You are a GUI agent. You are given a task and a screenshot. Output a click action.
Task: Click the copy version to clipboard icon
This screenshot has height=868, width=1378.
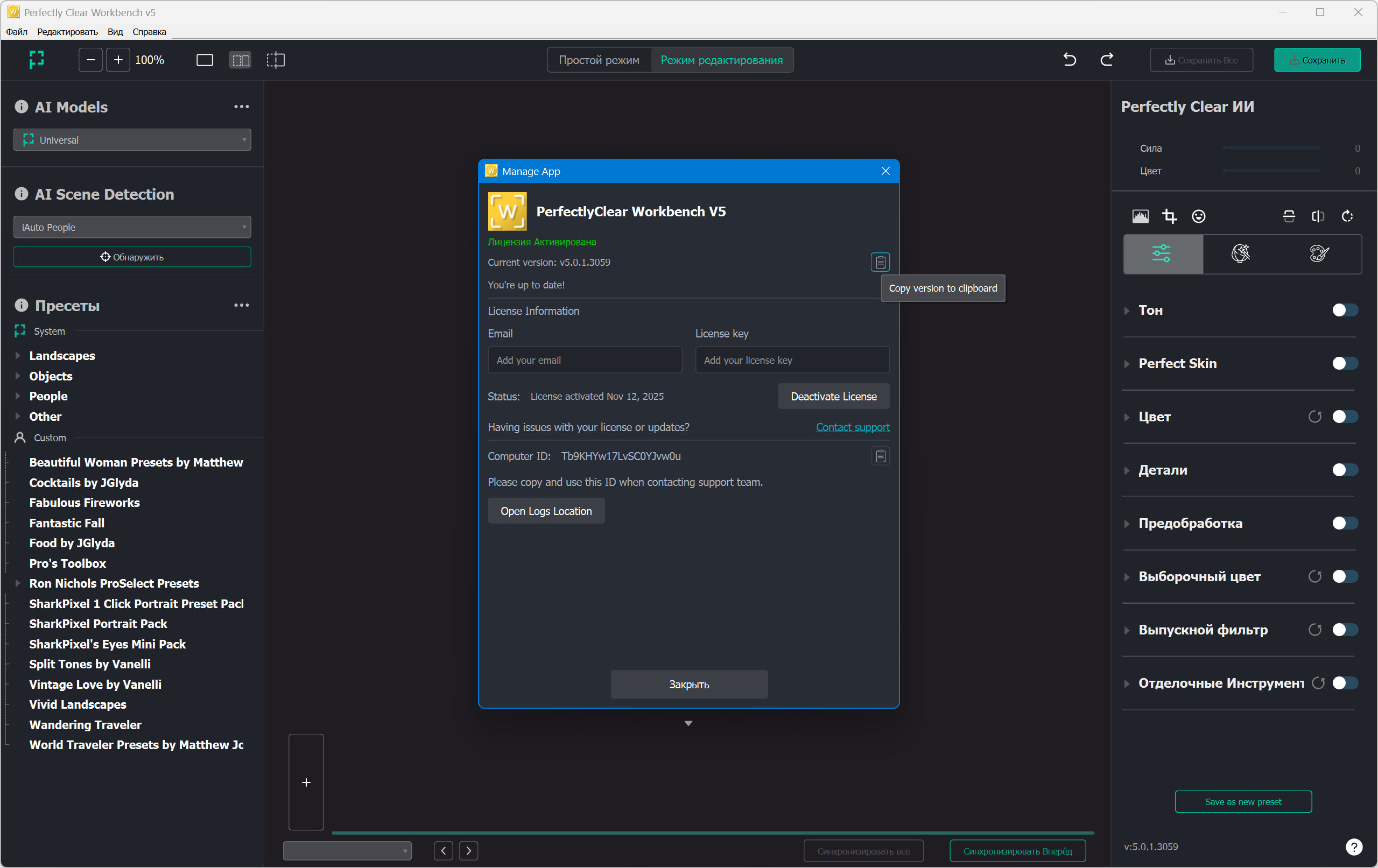pyautogui.click(x=880, y=262)
